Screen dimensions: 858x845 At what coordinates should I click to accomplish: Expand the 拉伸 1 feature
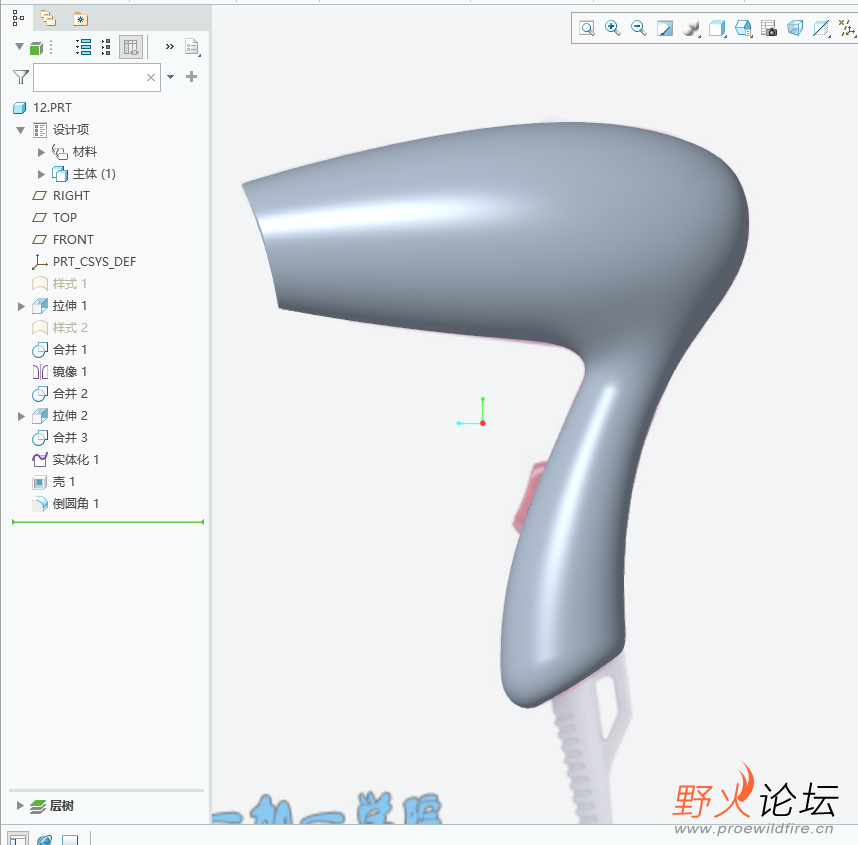21,306
